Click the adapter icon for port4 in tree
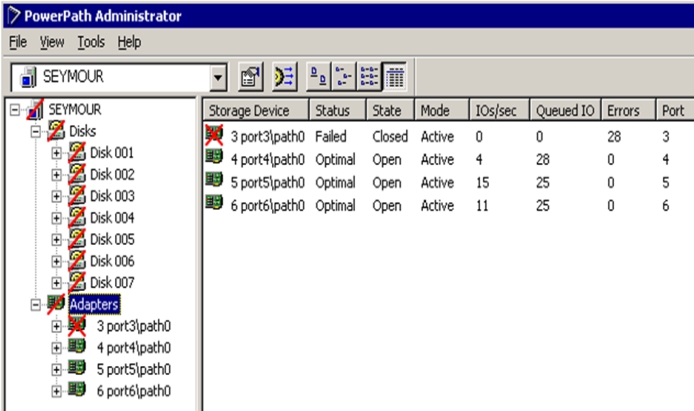The image size is (694, 411). 77,346
